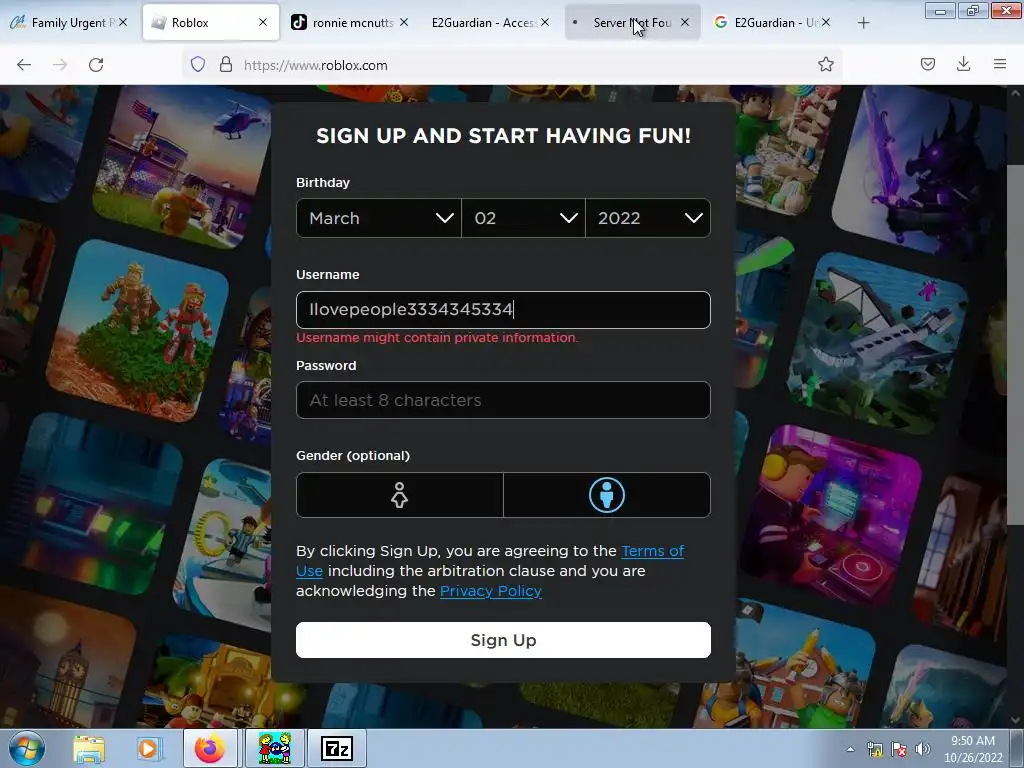1024x768 pixels.
Task: Go back to the previous page
Action: tap(24, 65)
